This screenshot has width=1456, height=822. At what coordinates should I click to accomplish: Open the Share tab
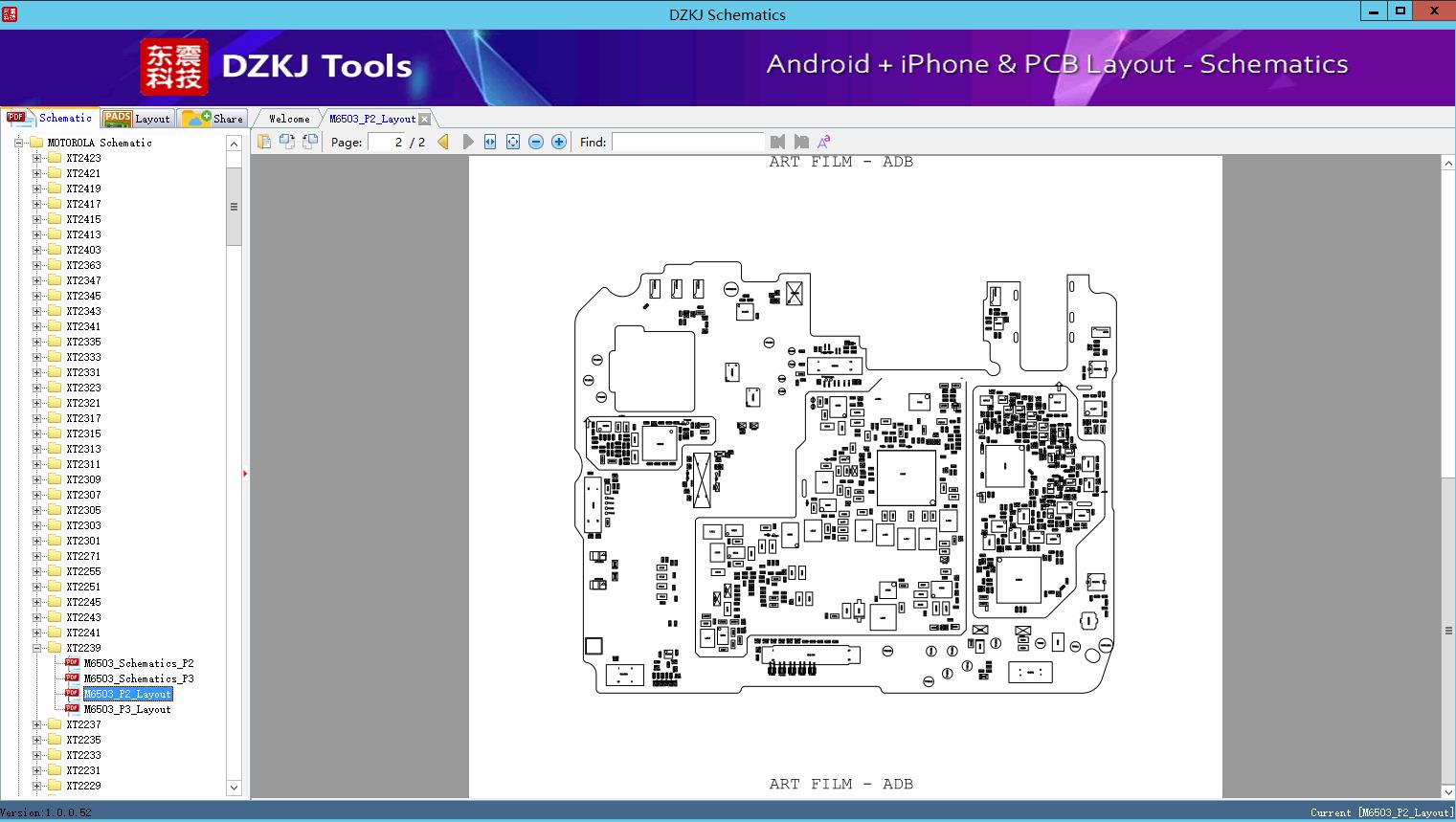(213, 119)
